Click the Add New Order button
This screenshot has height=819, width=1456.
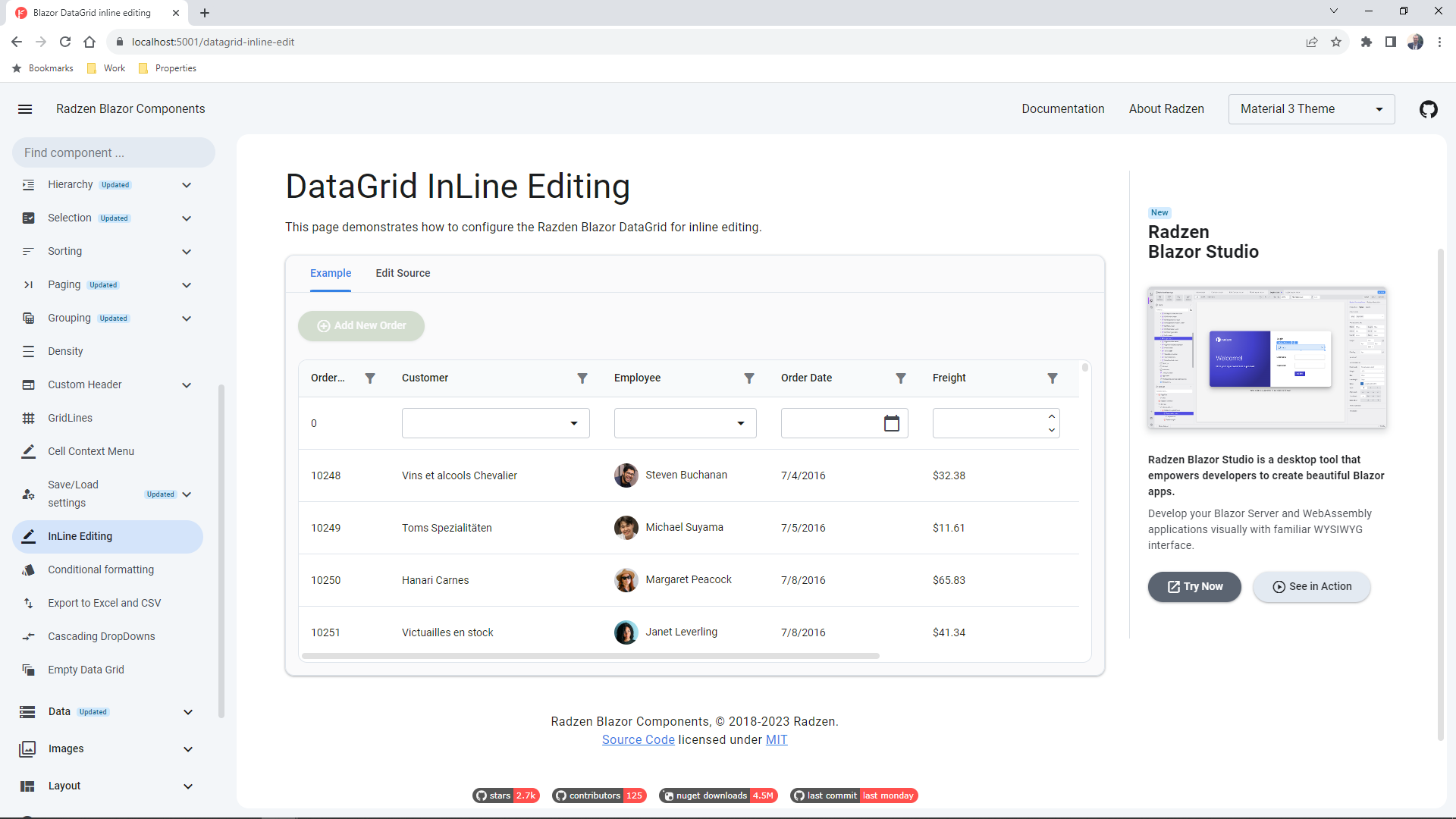pyautogui.click(x=361, y=326)
